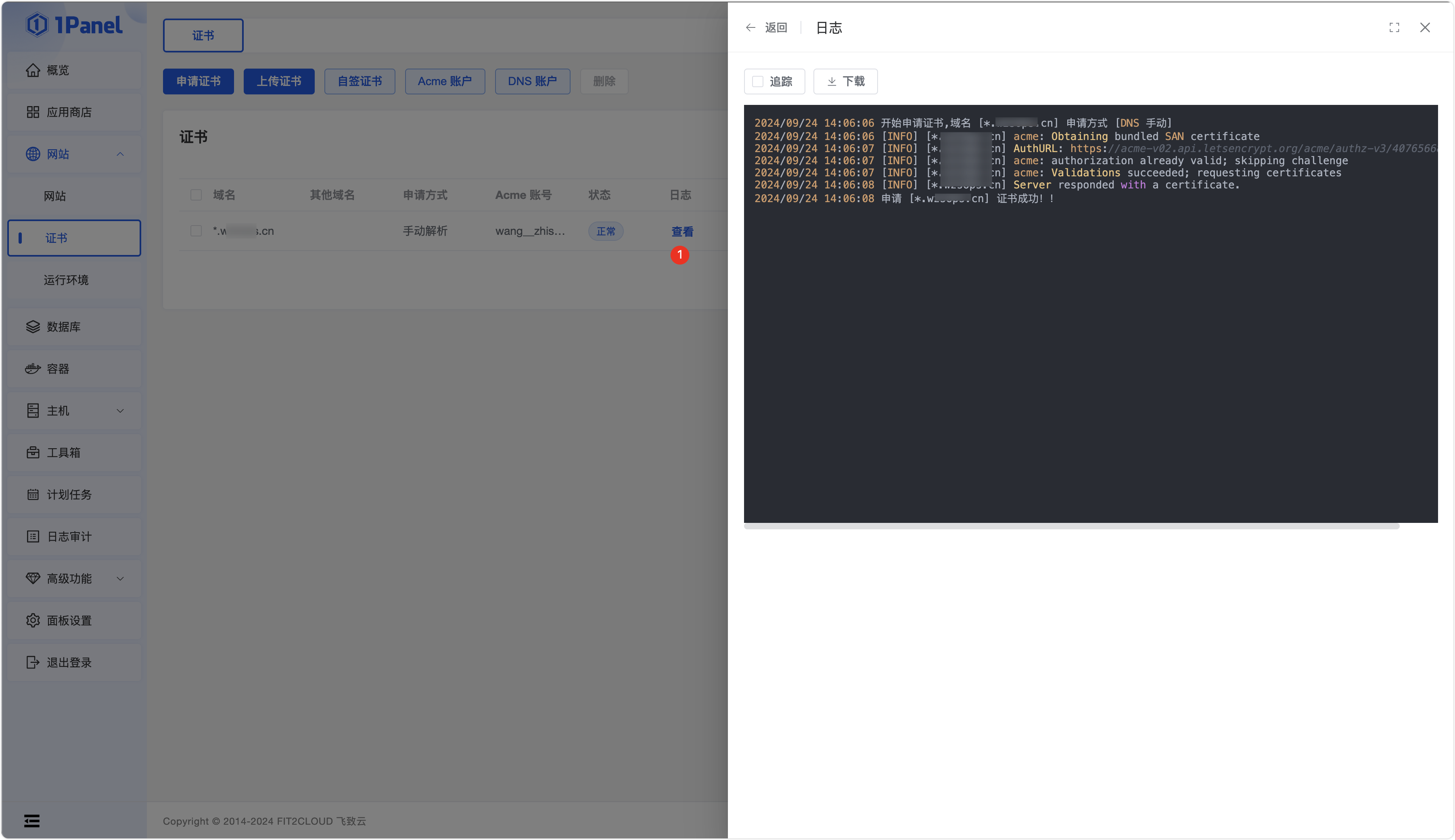Click the 查看 log link in certificate row
This screenshot has width=1455, height=840.
[x=682, y=231]
